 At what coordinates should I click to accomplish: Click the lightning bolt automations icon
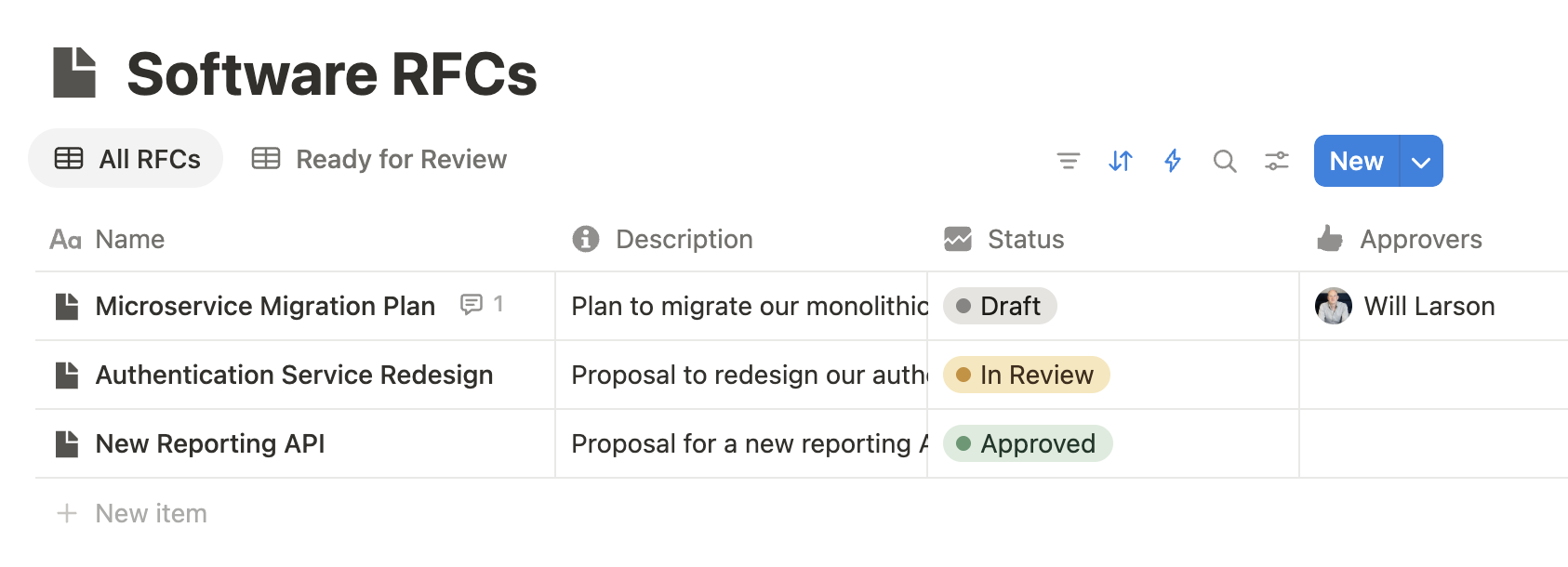[1173, 161]
